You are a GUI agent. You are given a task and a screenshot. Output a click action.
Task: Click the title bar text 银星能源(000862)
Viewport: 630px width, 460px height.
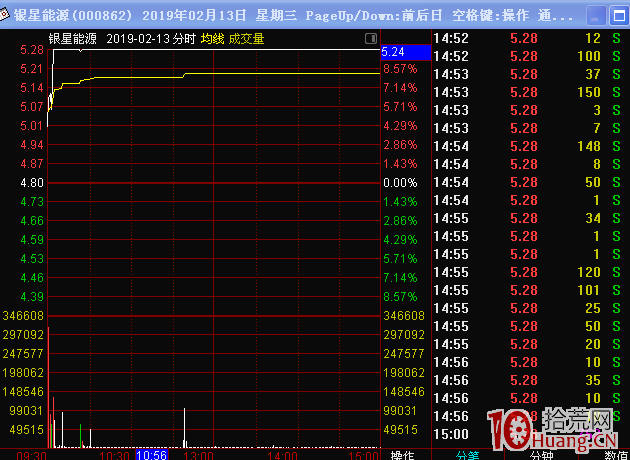tap(73, 16)
